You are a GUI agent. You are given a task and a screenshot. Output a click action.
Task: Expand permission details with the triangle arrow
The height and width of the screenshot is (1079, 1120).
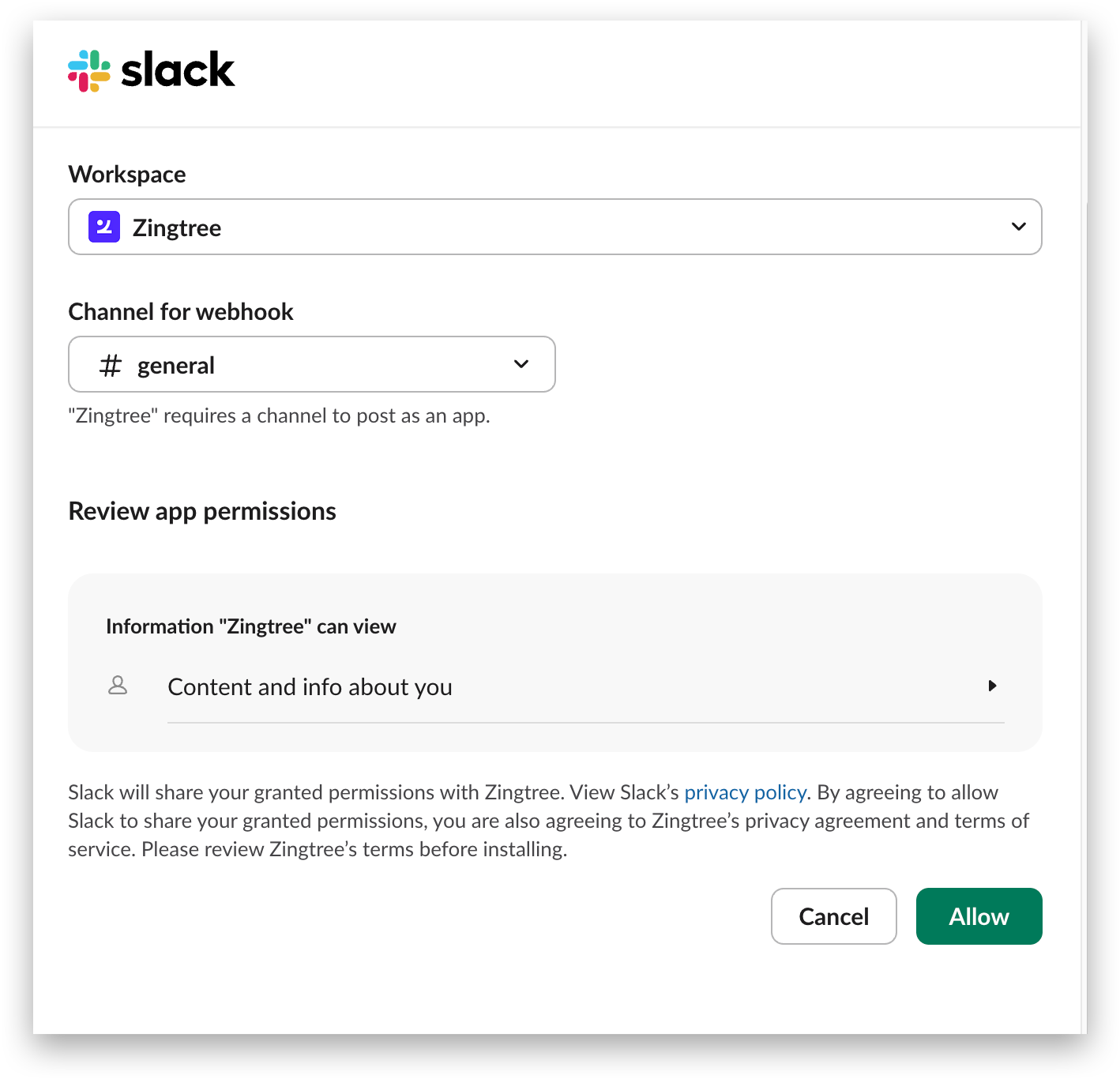click(x=992, y=686)
